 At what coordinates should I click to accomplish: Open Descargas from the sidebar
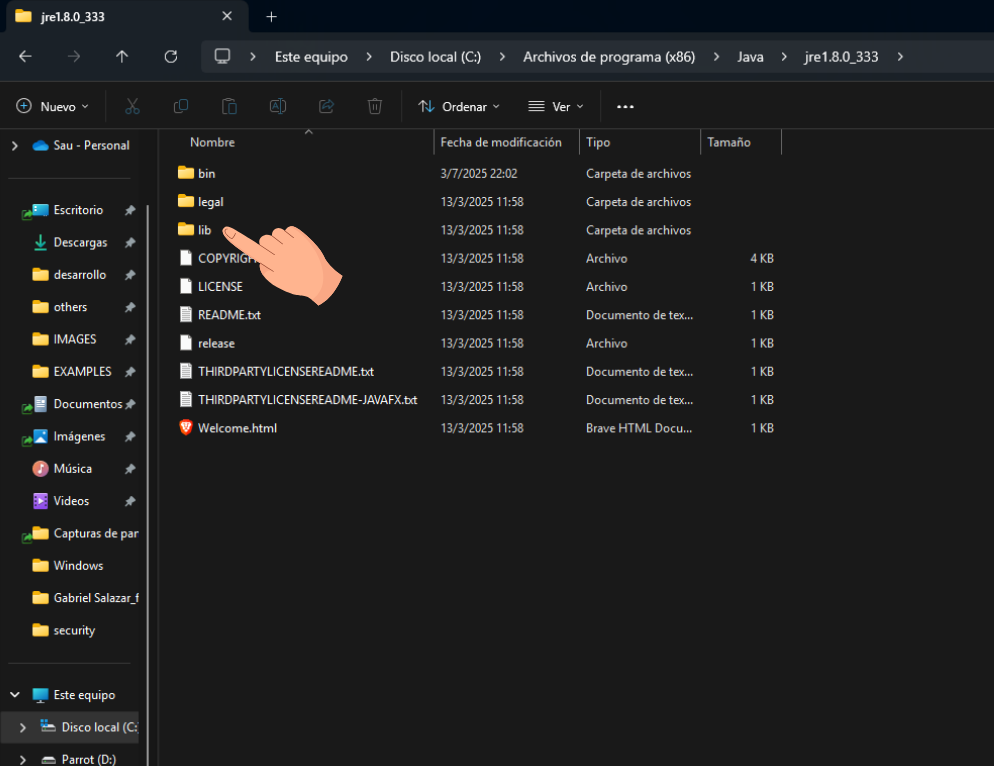[x=80, y=242]
